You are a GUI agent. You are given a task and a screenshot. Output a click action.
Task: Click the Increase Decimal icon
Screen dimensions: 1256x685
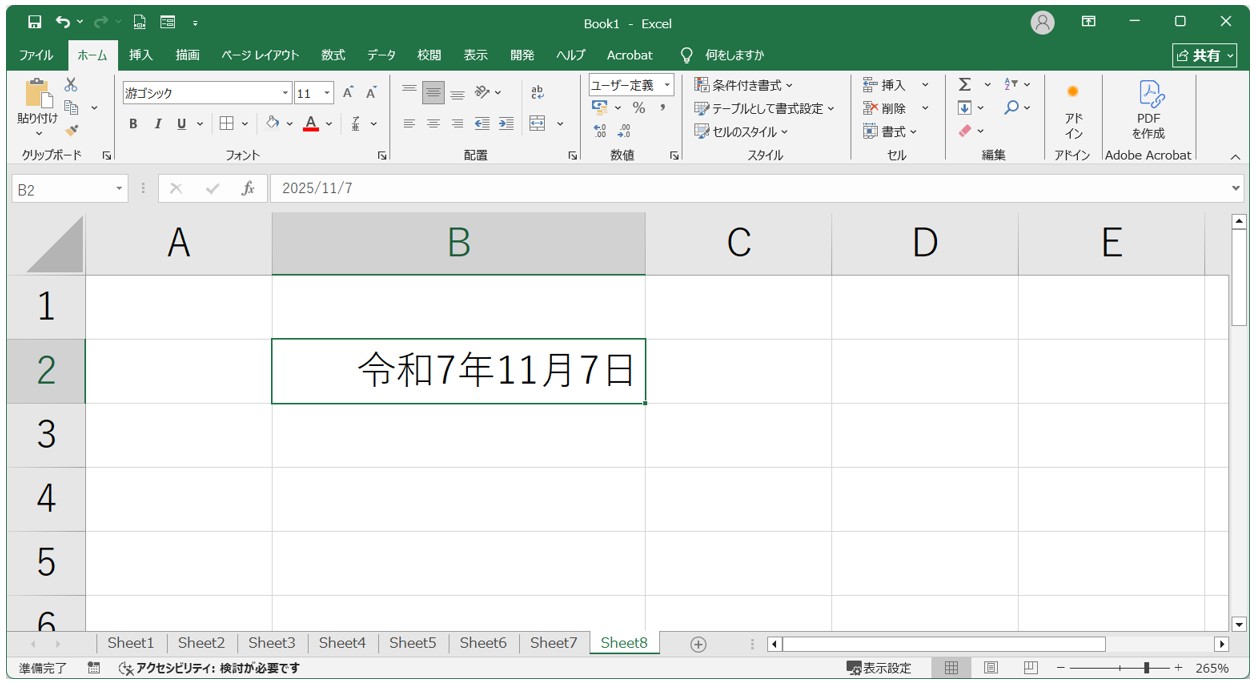(600, 128)
